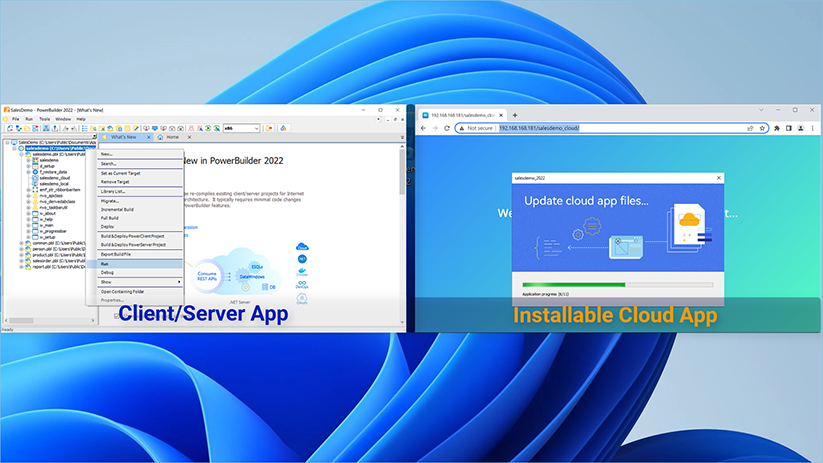Open the Tools menu
Image resolution: width=823 pixels, height=463 pixels.
tap(45, 119)
